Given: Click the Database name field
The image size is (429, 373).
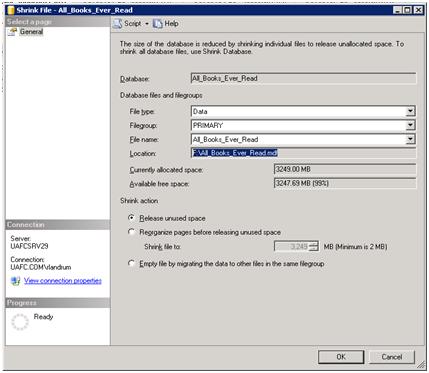Looking at the screenshot, I should (303, 78).
